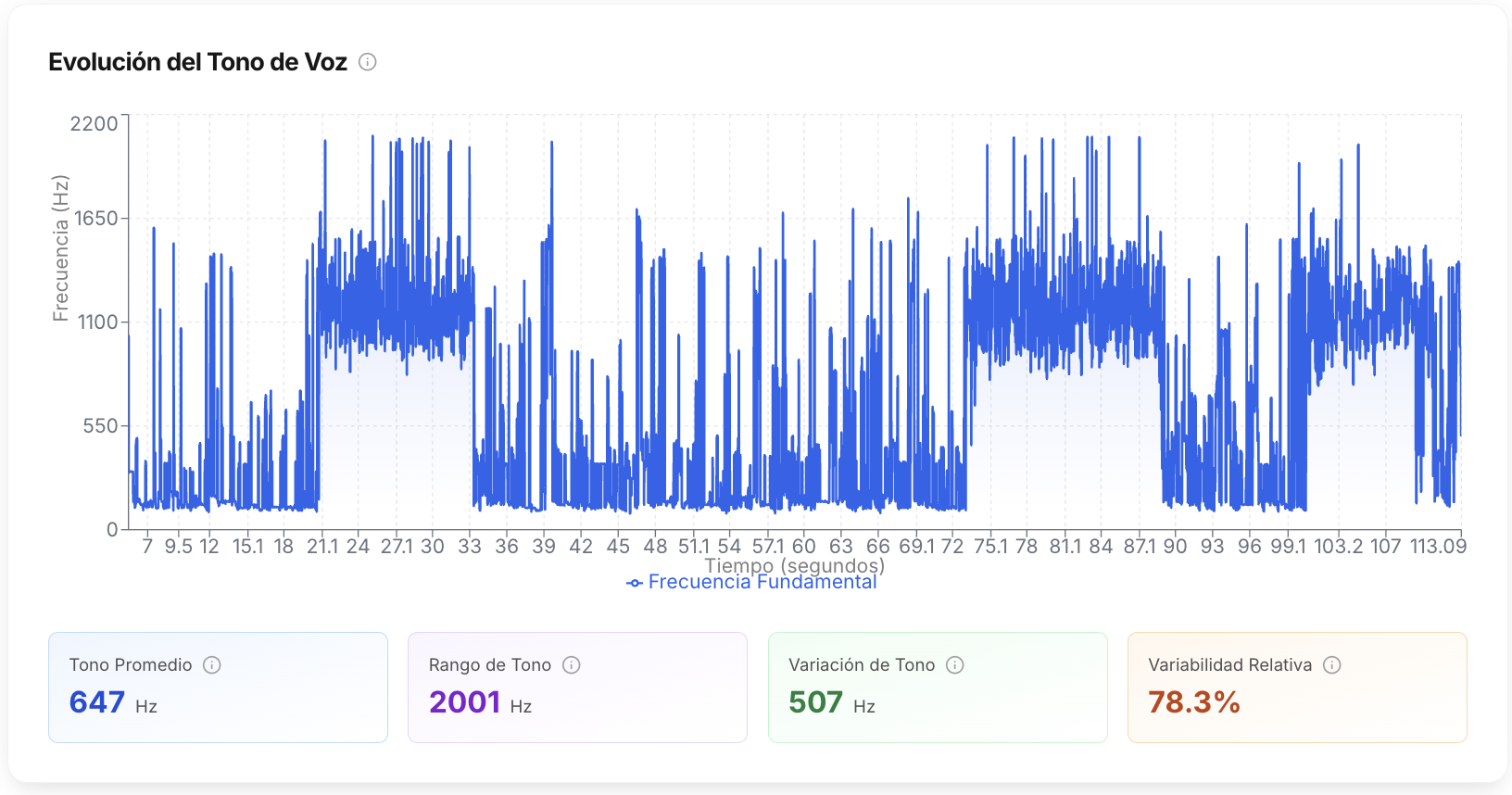Click the Tiempo (segundos) axis title
The image size is (1512, 795).
(795, 565)
